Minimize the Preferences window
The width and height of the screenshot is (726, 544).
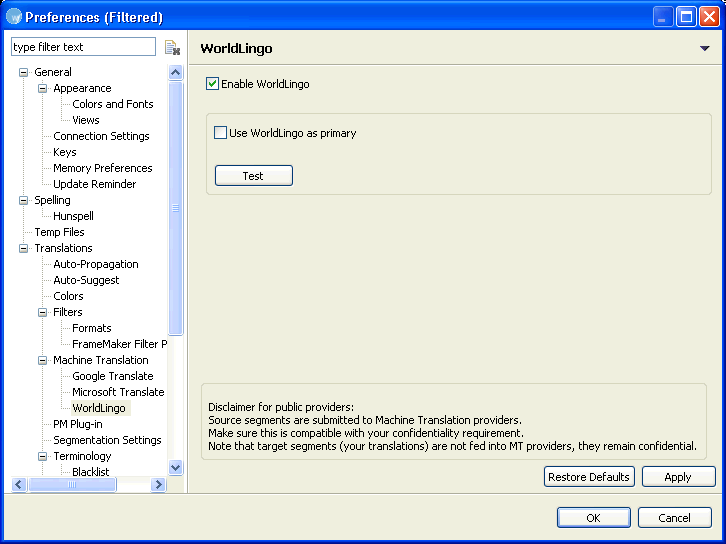pyautogui.click(x=663, y=17)
